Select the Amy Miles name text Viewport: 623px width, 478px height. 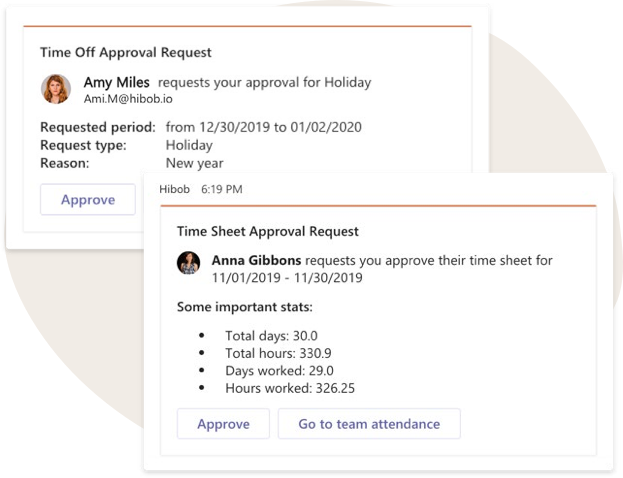click(x=116, y=82)
